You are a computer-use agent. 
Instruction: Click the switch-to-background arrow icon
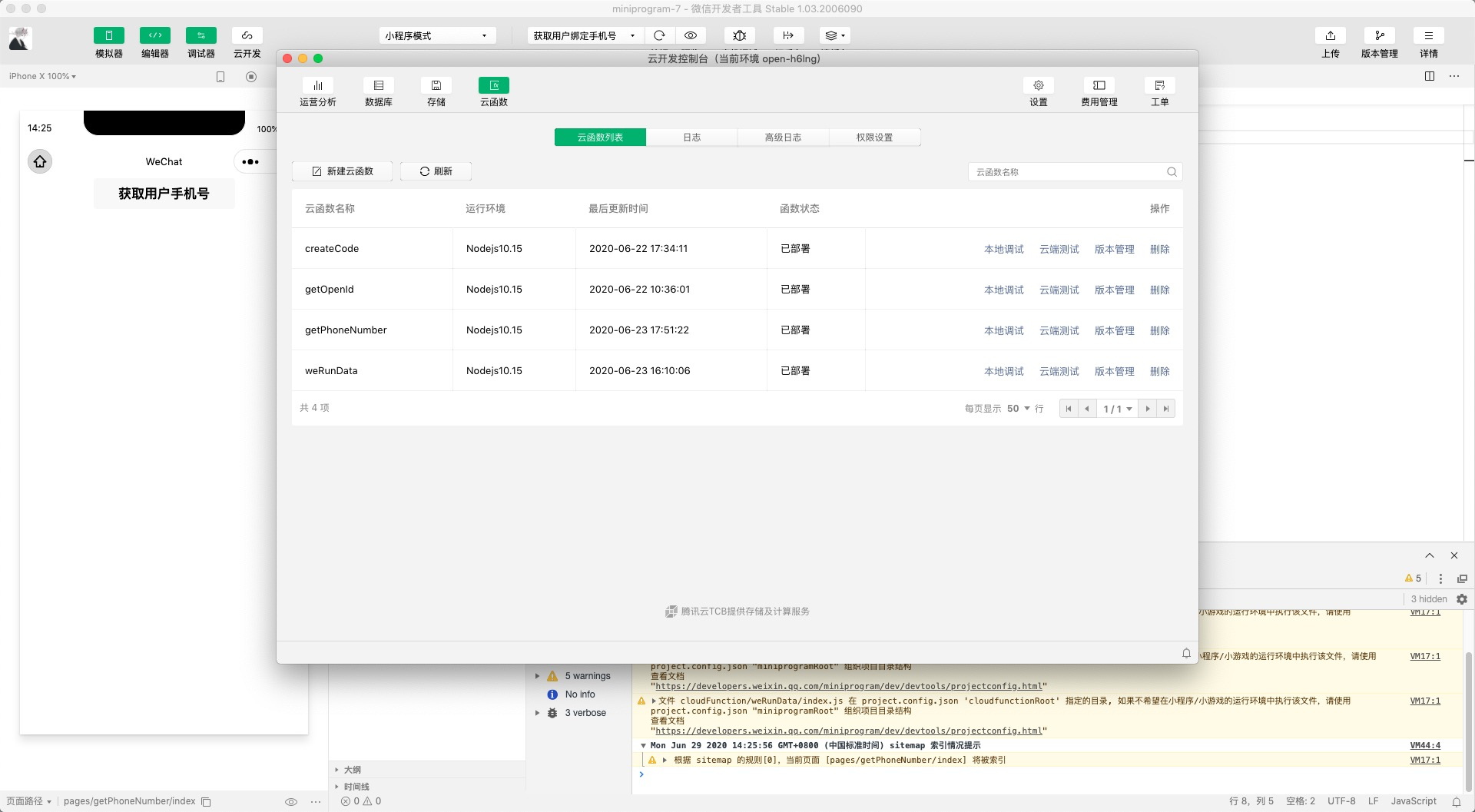click(x=788, y=35)
